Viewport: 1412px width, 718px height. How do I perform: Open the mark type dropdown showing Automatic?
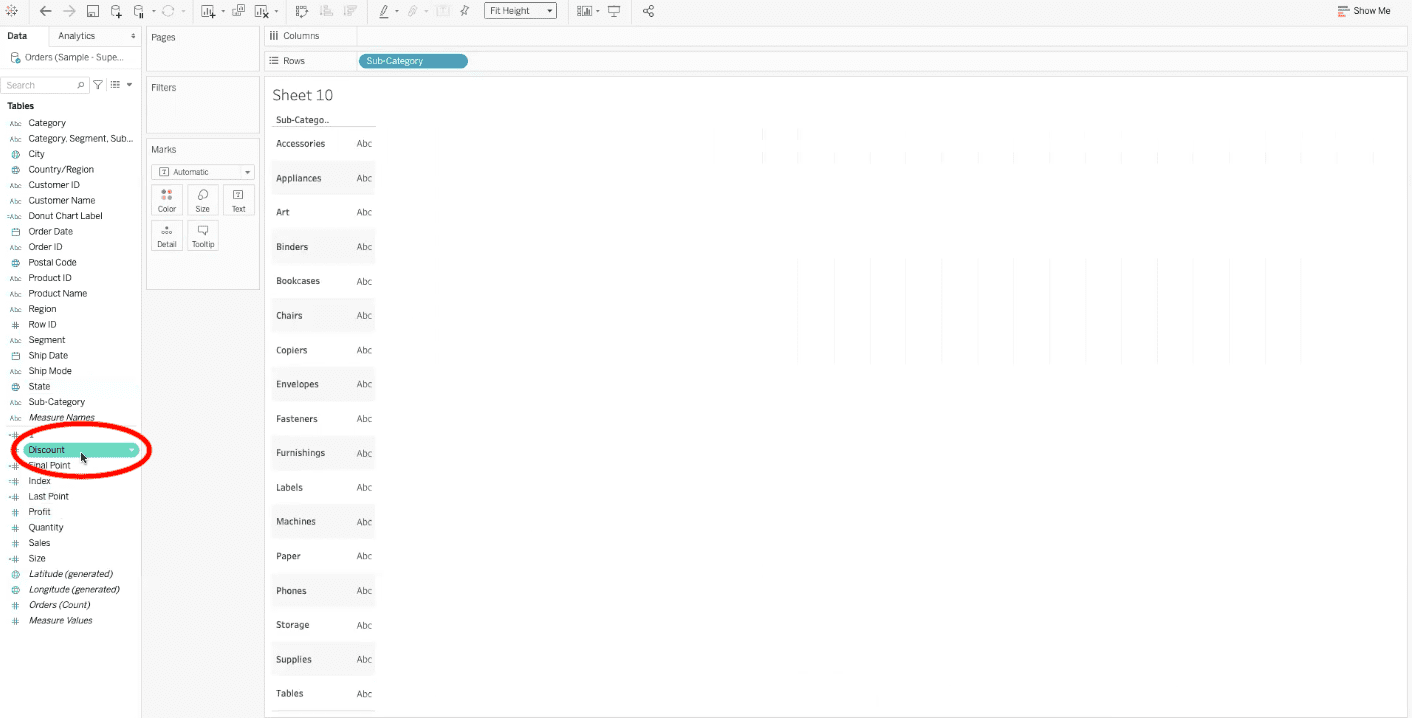pyautogui.click(x=202, y=171)
